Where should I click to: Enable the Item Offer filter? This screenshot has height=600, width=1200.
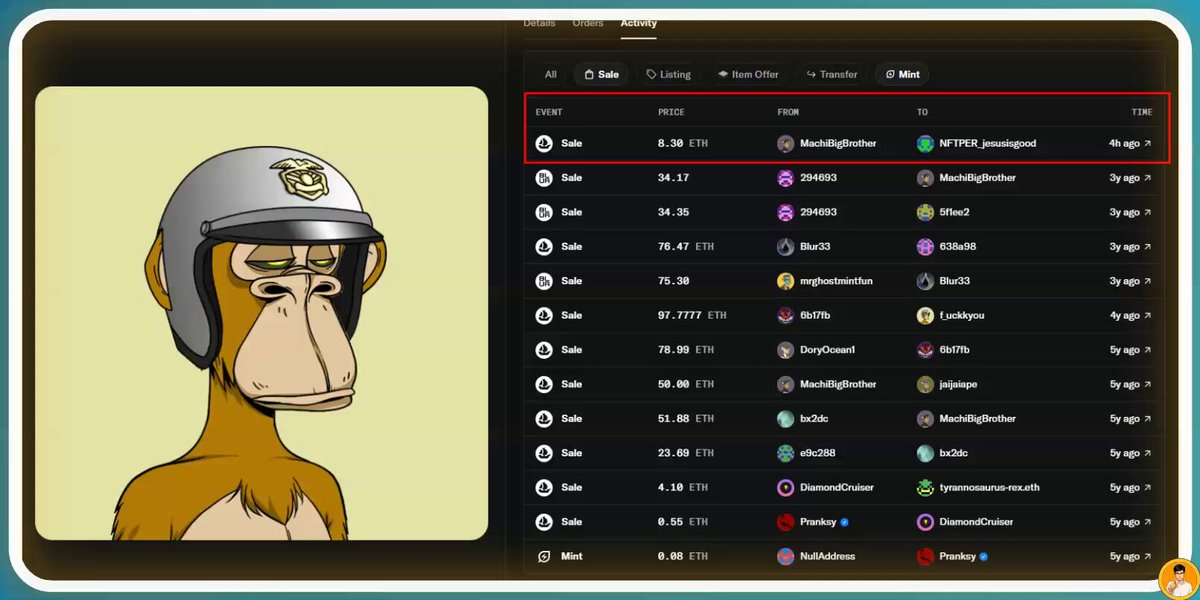(x=748, y=74)
